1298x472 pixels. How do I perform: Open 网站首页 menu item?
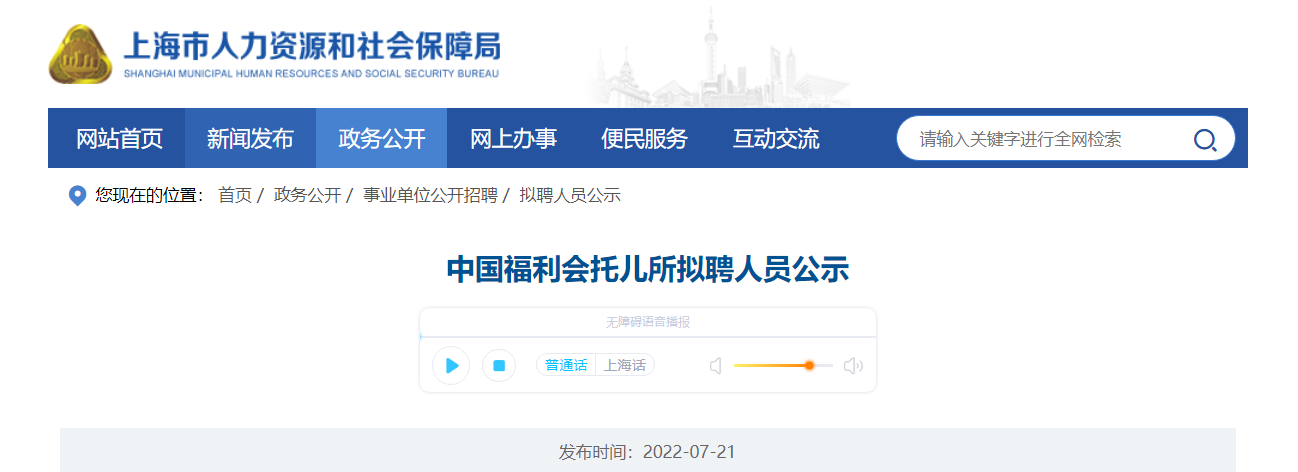coord(119,139)
